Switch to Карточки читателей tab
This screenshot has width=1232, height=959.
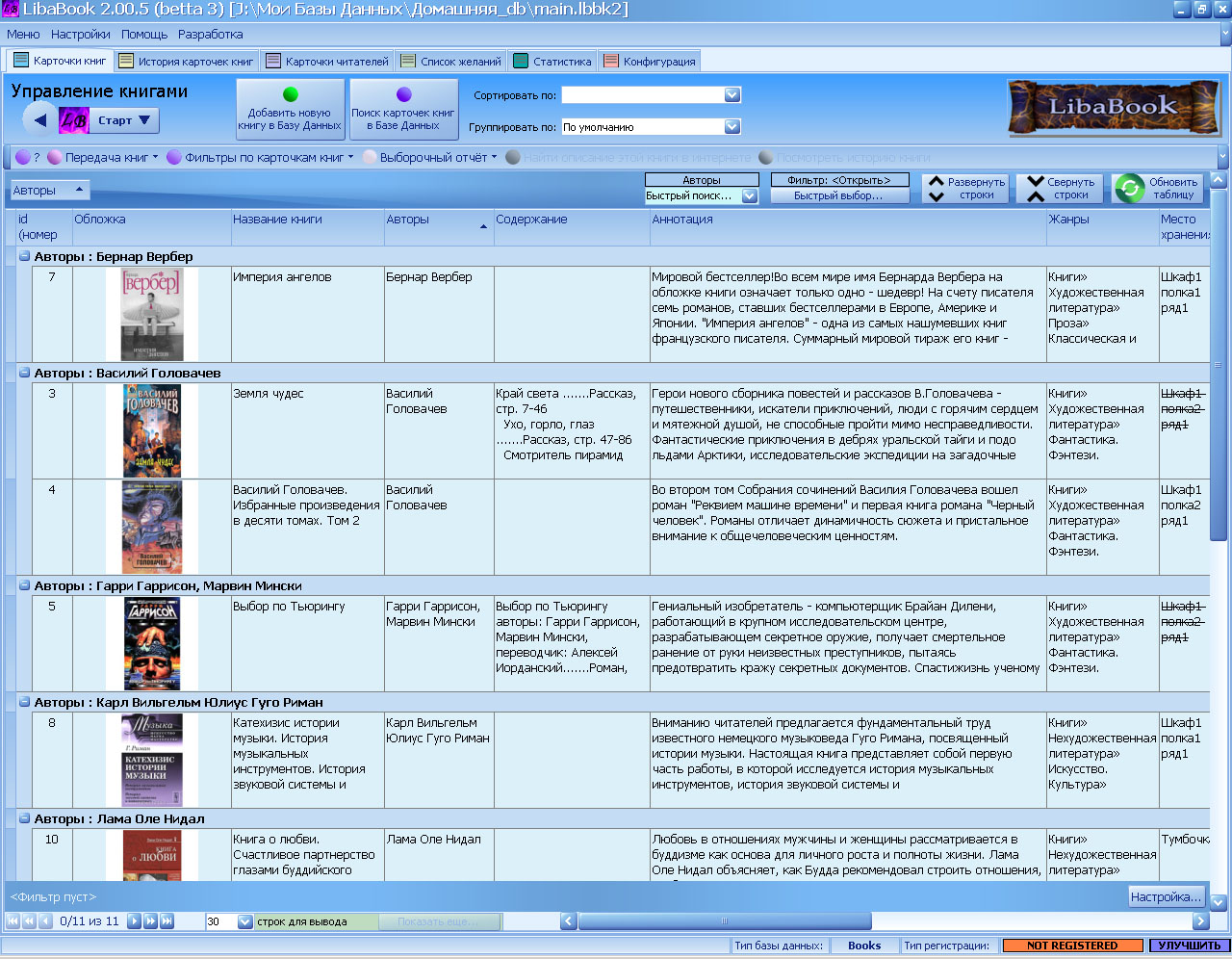(327, 61)
